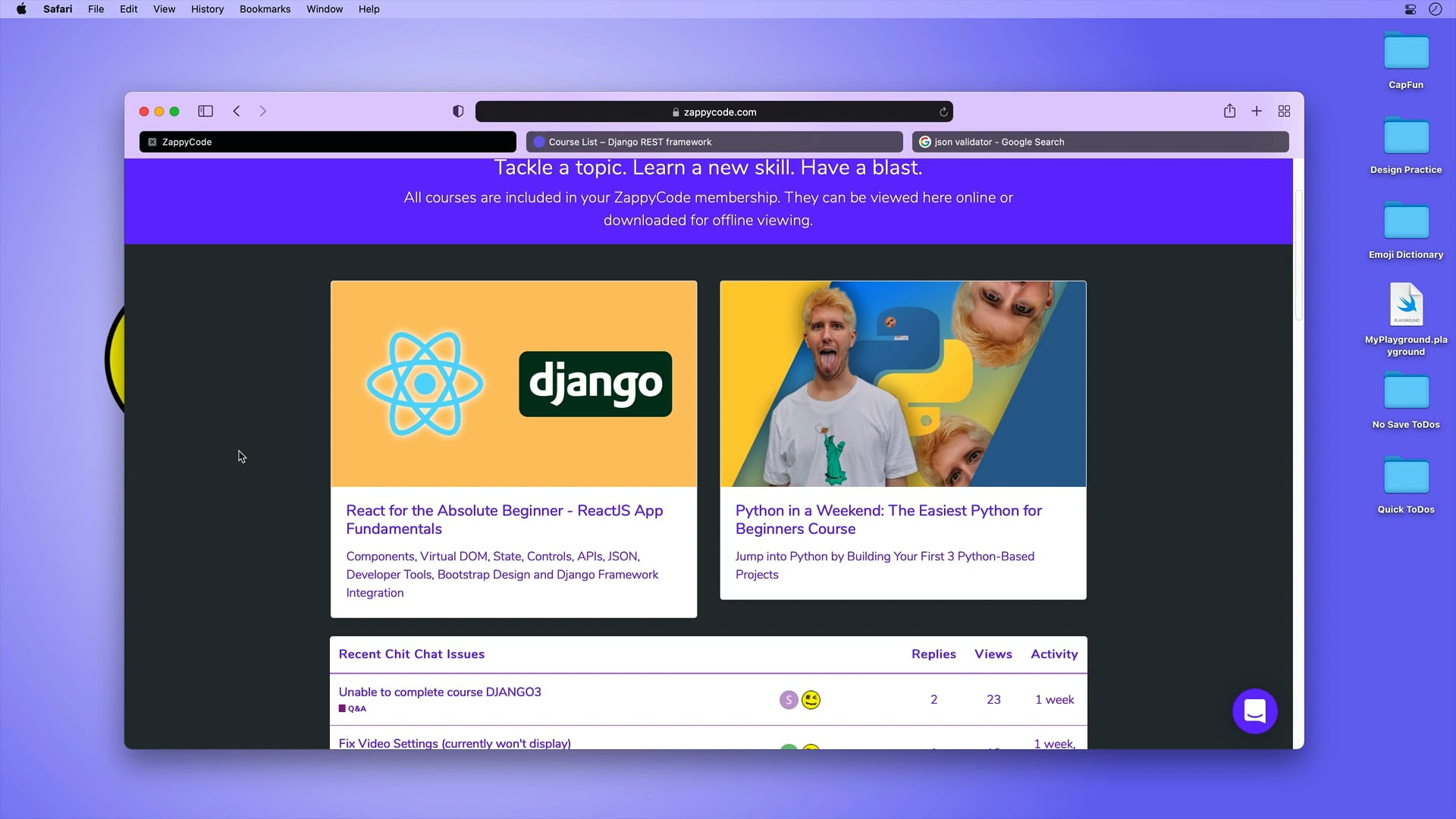
Task: Open the React Django course thumbnail
Action: click(513, 384)
